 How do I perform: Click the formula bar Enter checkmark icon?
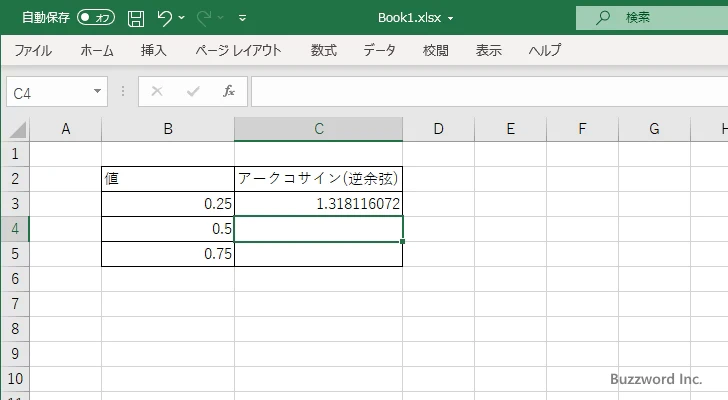tap(193, 91)
